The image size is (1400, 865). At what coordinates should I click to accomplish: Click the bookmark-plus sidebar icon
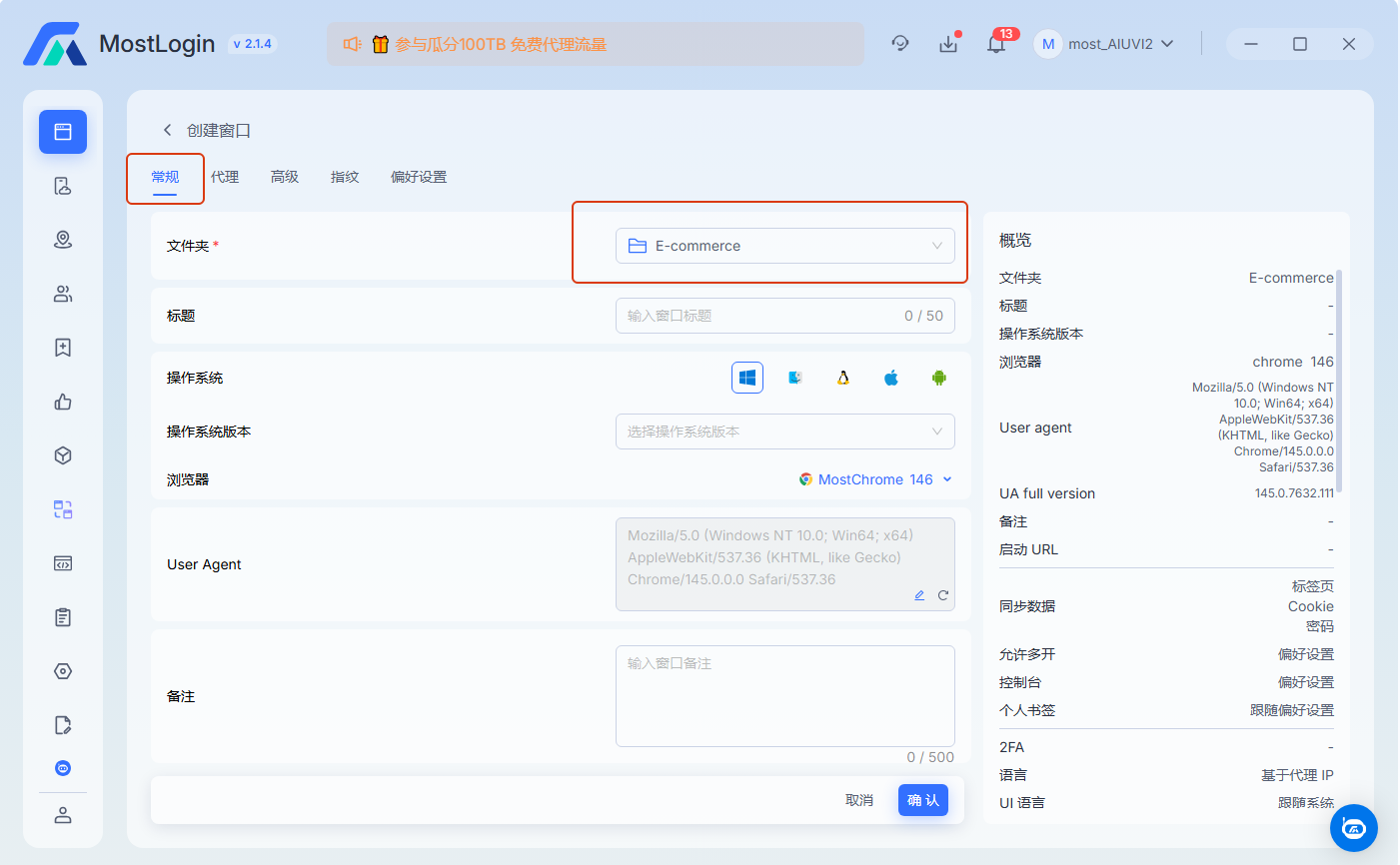[63, 348]
